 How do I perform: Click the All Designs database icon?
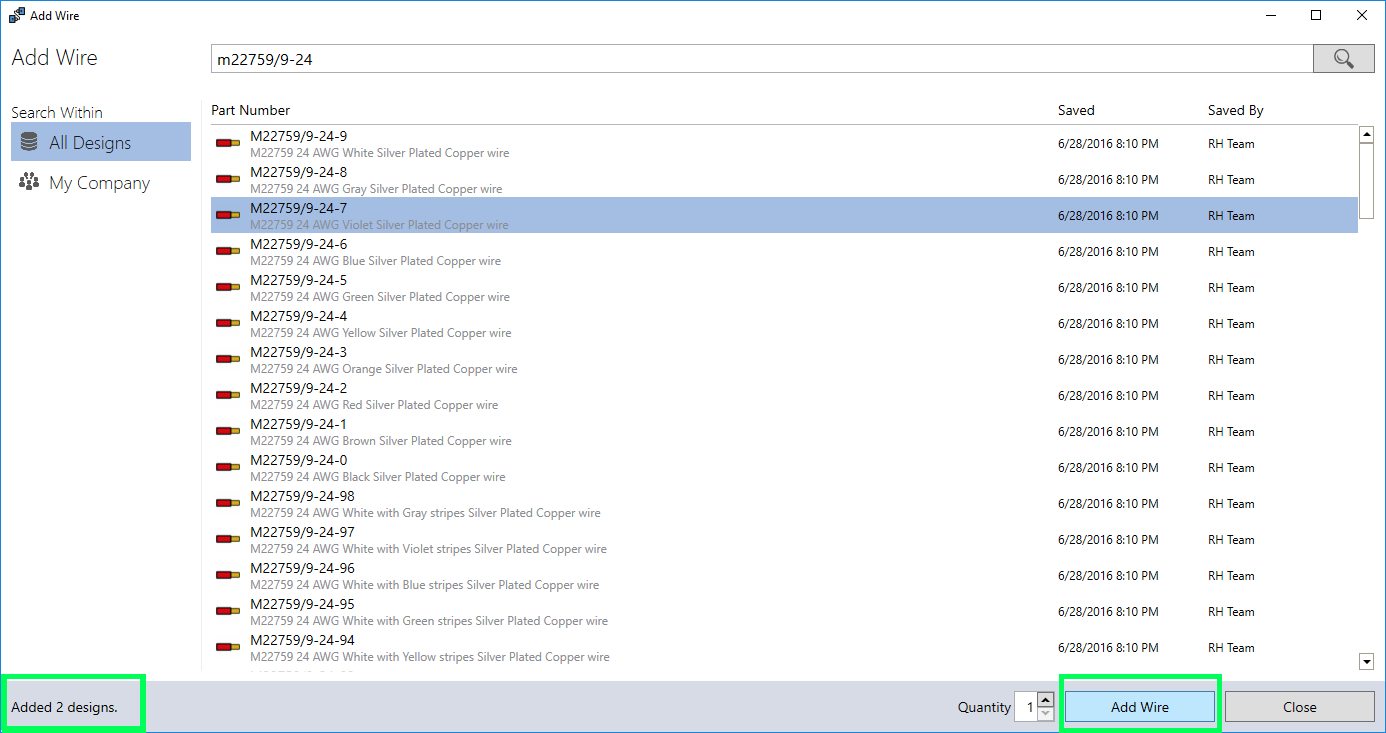pyautogui.click(x=29, y=142)
